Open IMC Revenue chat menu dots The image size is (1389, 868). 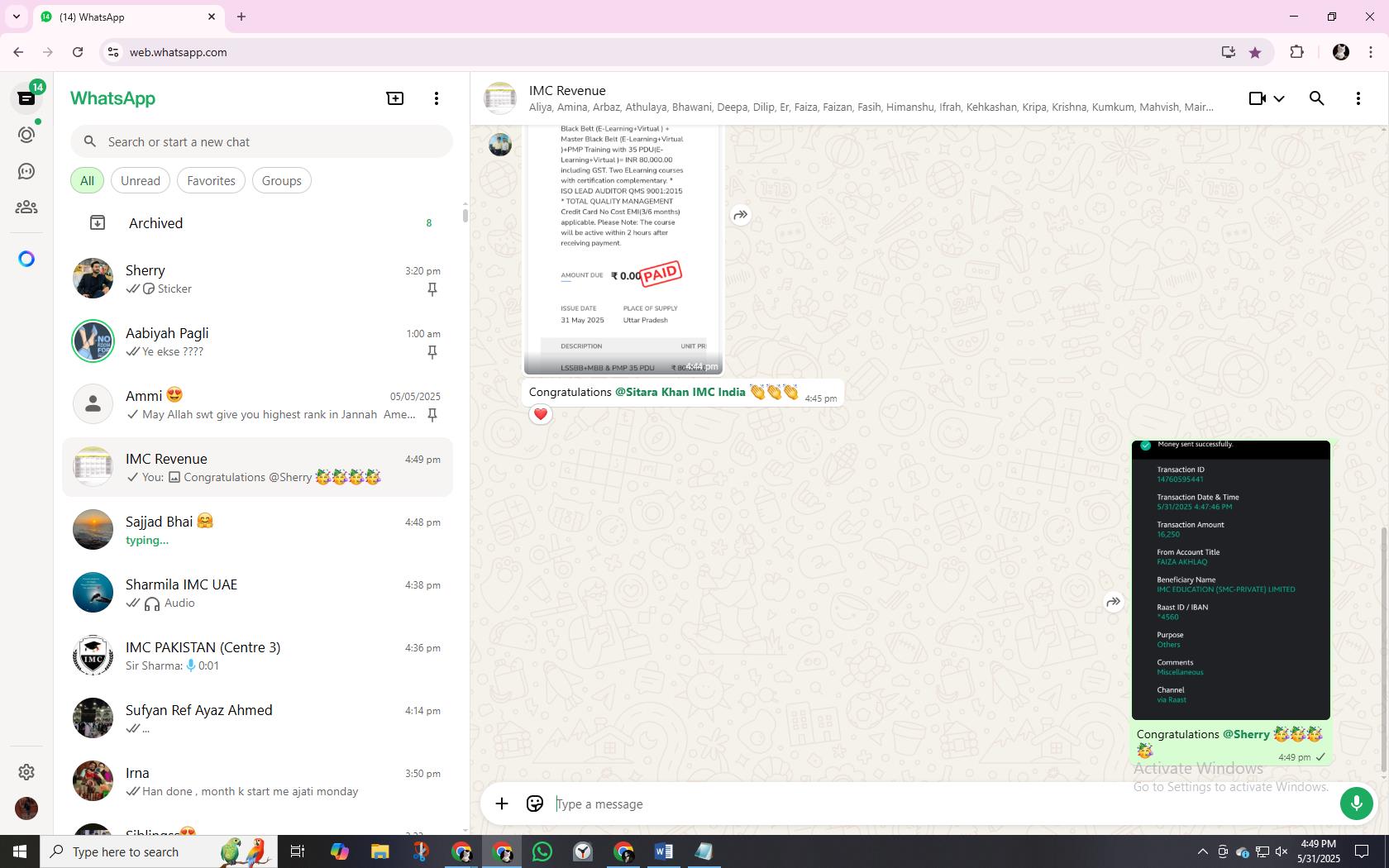pyautogui.click(x=1358, y=98)
